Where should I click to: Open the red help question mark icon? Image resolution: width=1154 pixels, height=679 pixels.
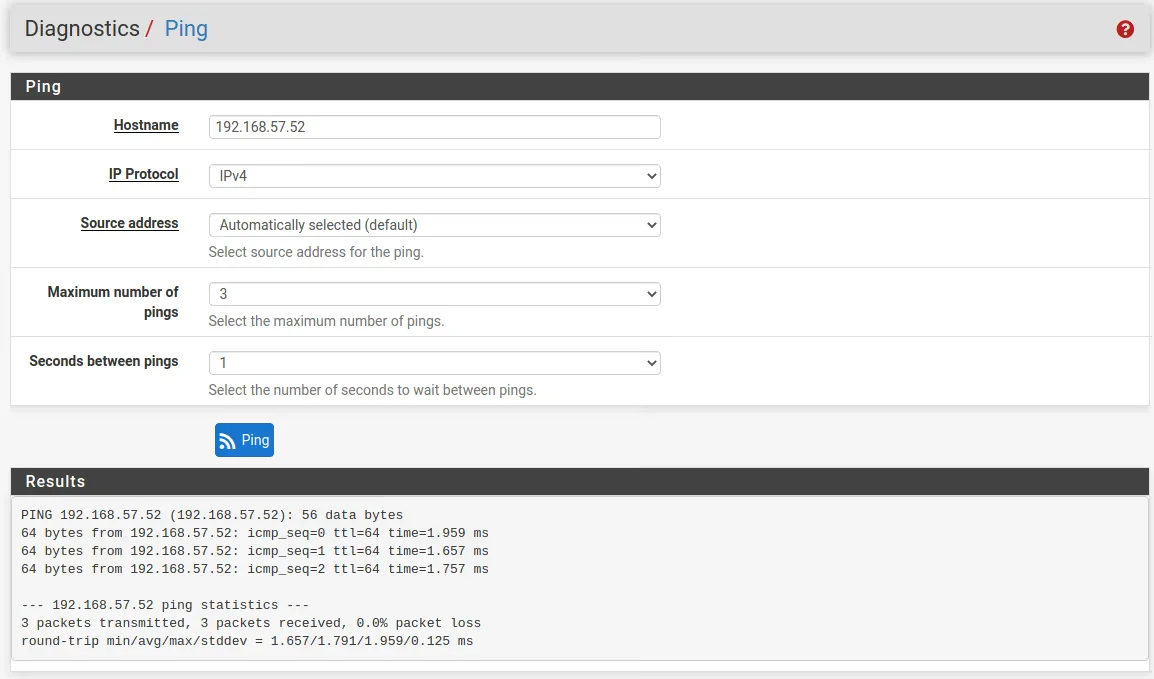tap(1125, 29)
